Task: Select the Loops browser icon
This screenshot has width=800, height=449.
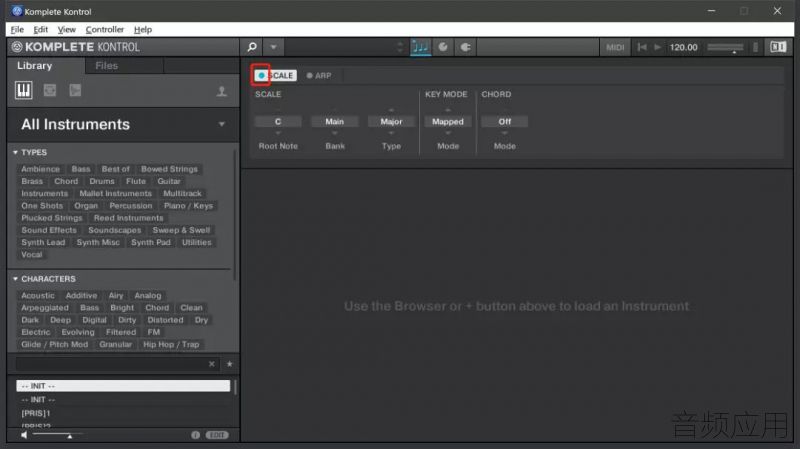Action: 49,90
